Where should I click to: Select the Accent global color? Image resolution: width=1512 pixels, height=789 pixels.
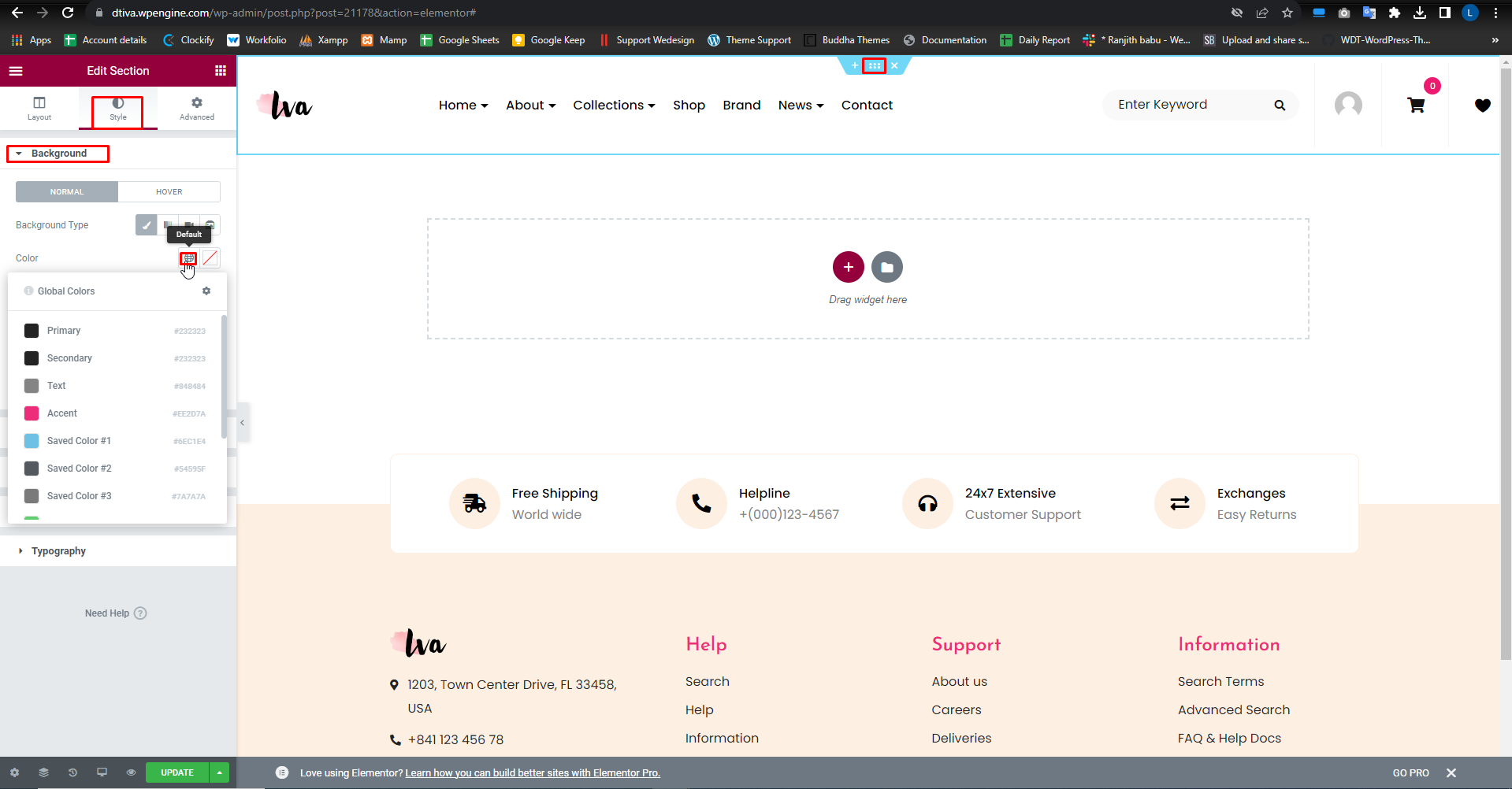click(115, 413)
